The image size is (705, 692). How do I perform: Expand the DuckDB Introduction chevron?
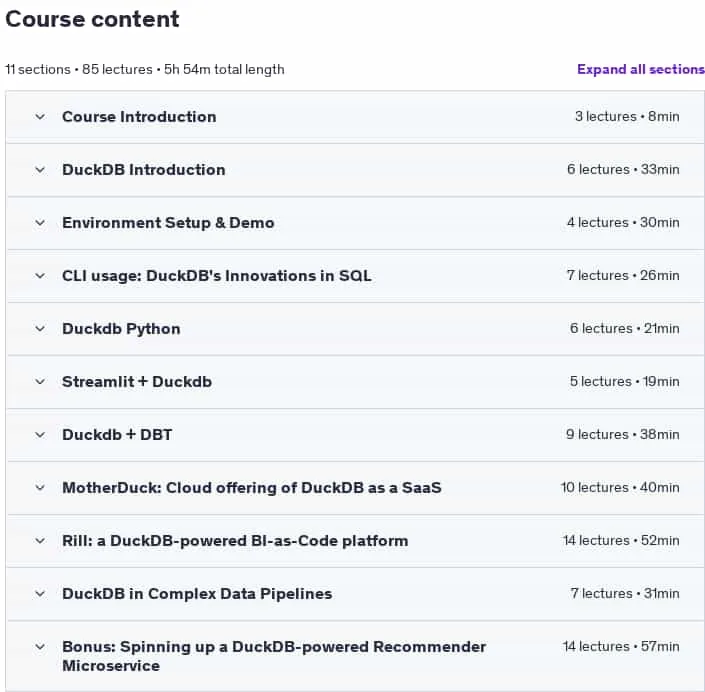(40, 170)
